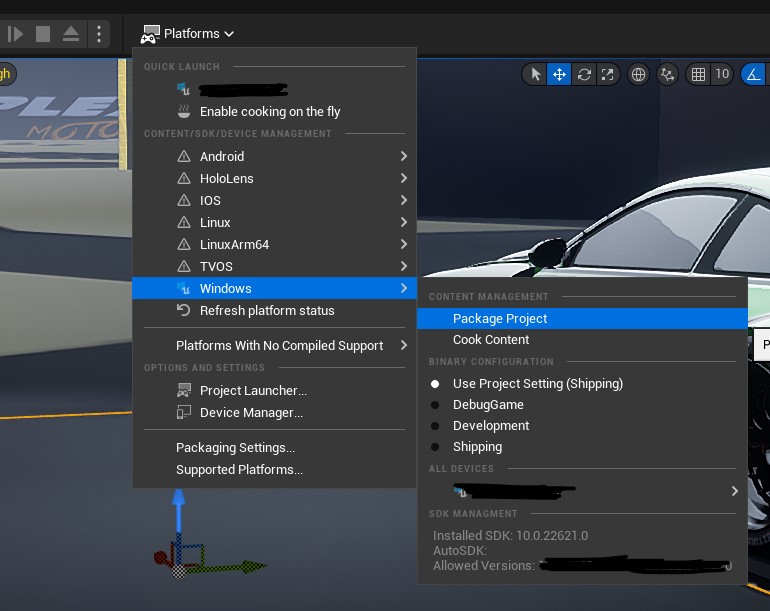Choose Cook Content
This screenshot has width=770, height=611.
[x=582, y=339]
